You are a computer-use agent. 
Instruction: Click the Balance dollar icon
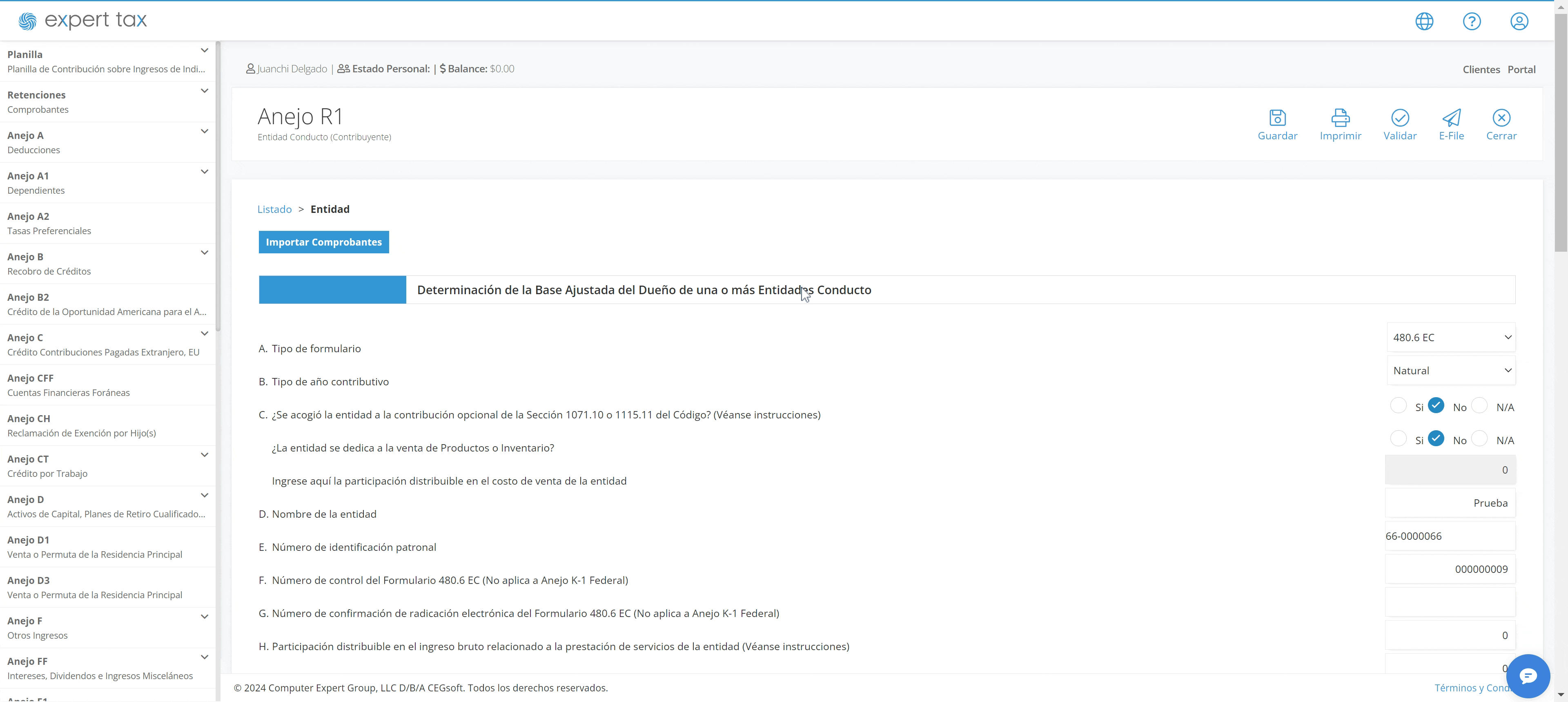tap(443, 69)
